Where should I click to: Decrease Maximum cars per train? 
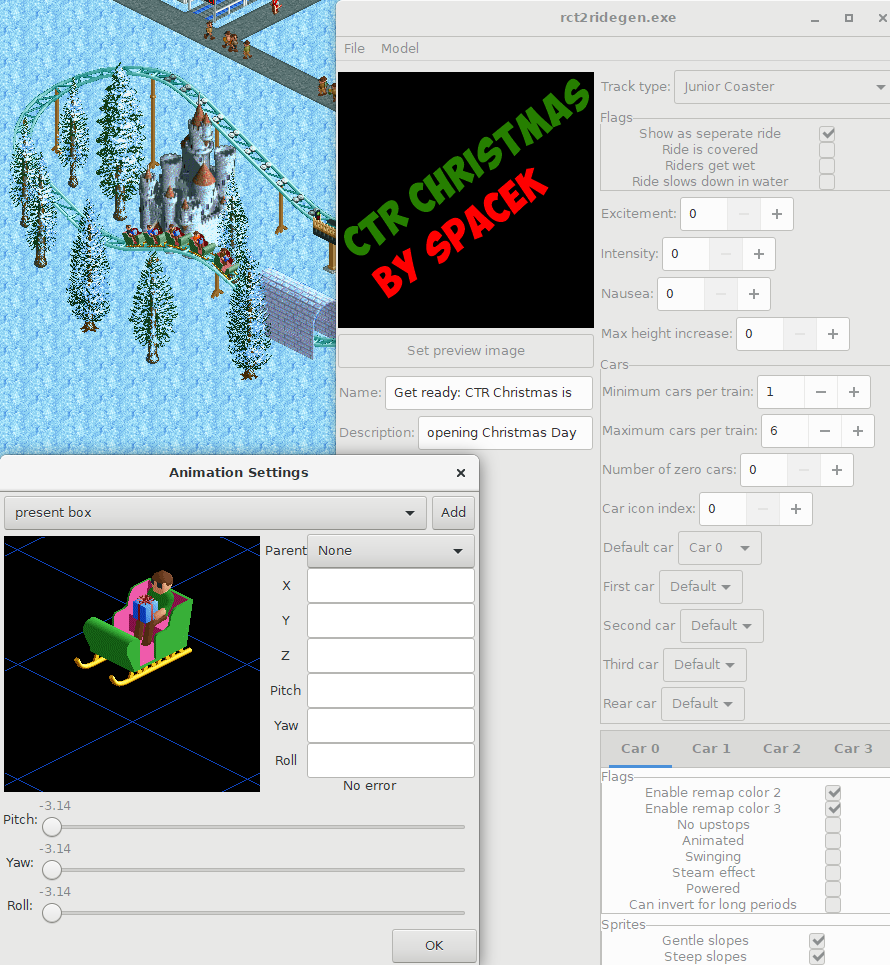pos(825,431)
